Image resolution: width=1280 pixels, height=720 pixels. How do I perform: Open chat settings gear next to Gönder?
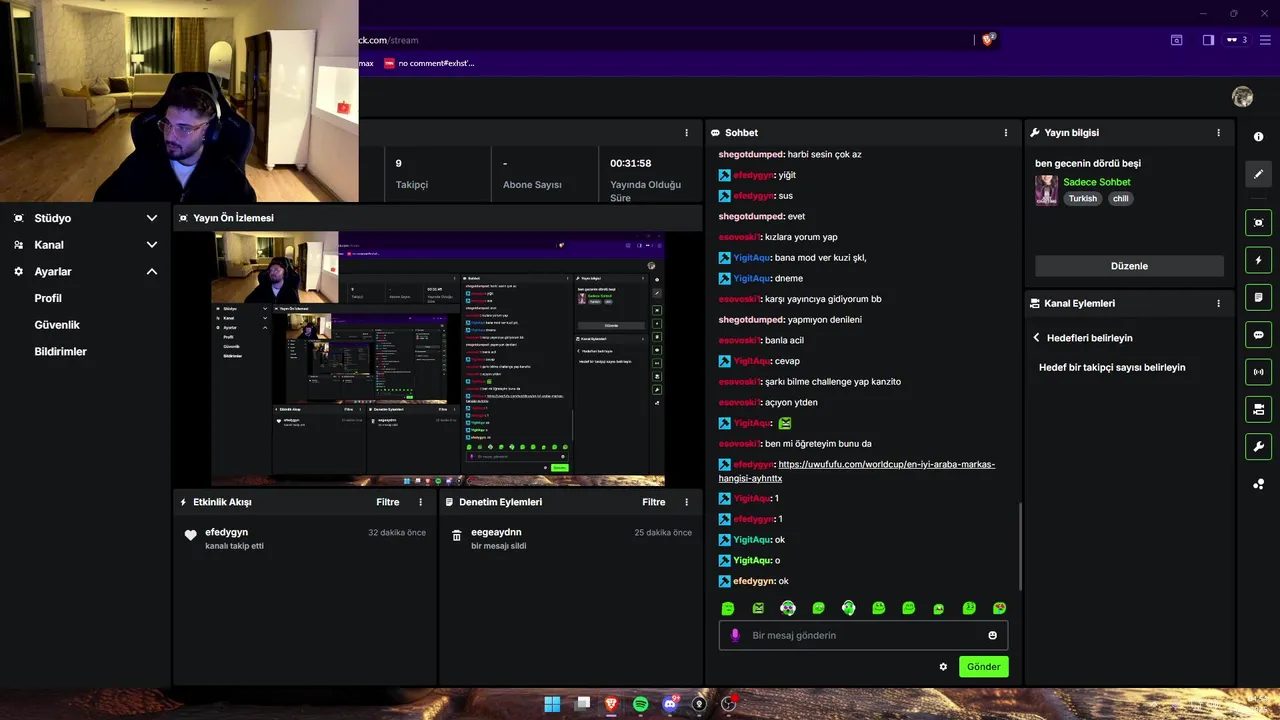point(943,666)
